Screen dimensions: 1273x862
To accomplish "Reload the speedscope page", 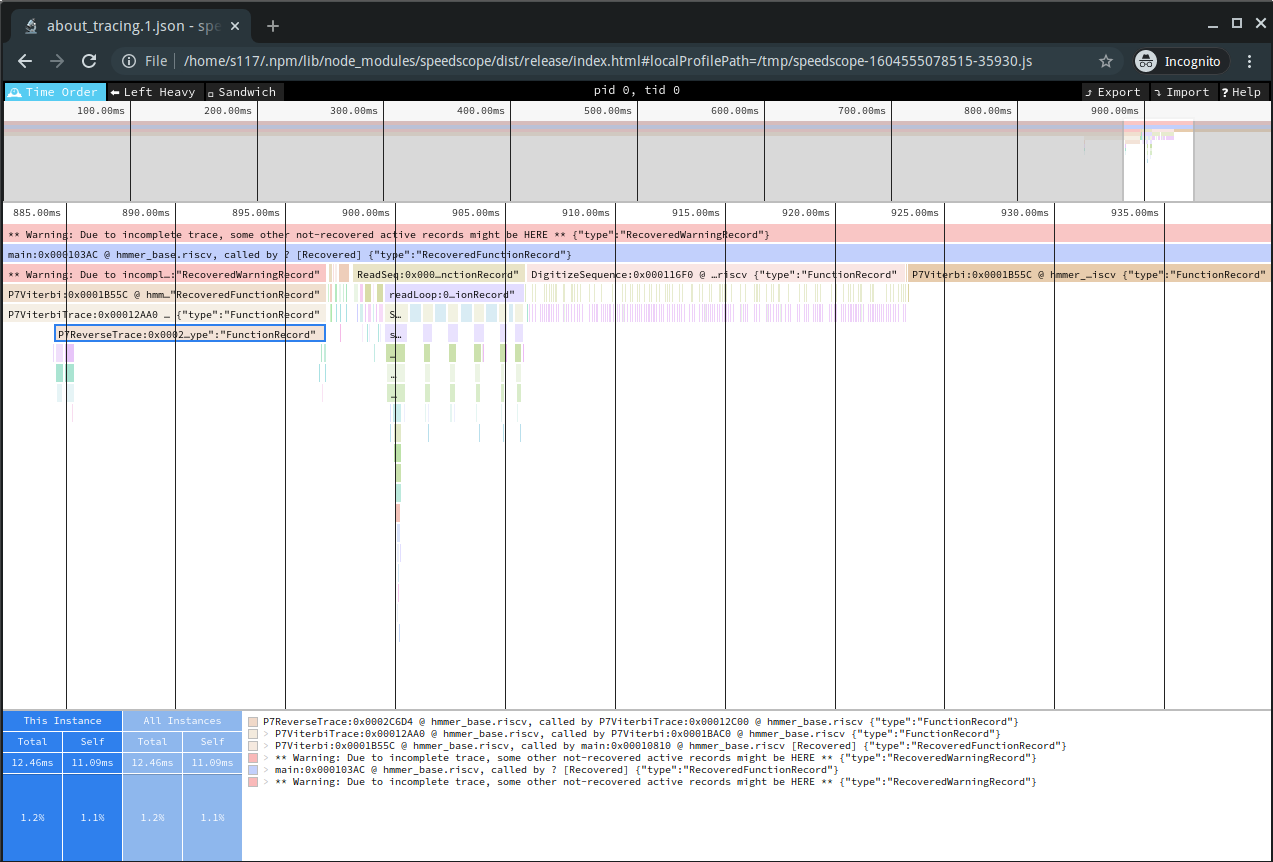I will pyautogui.click(x=89, y=61).
